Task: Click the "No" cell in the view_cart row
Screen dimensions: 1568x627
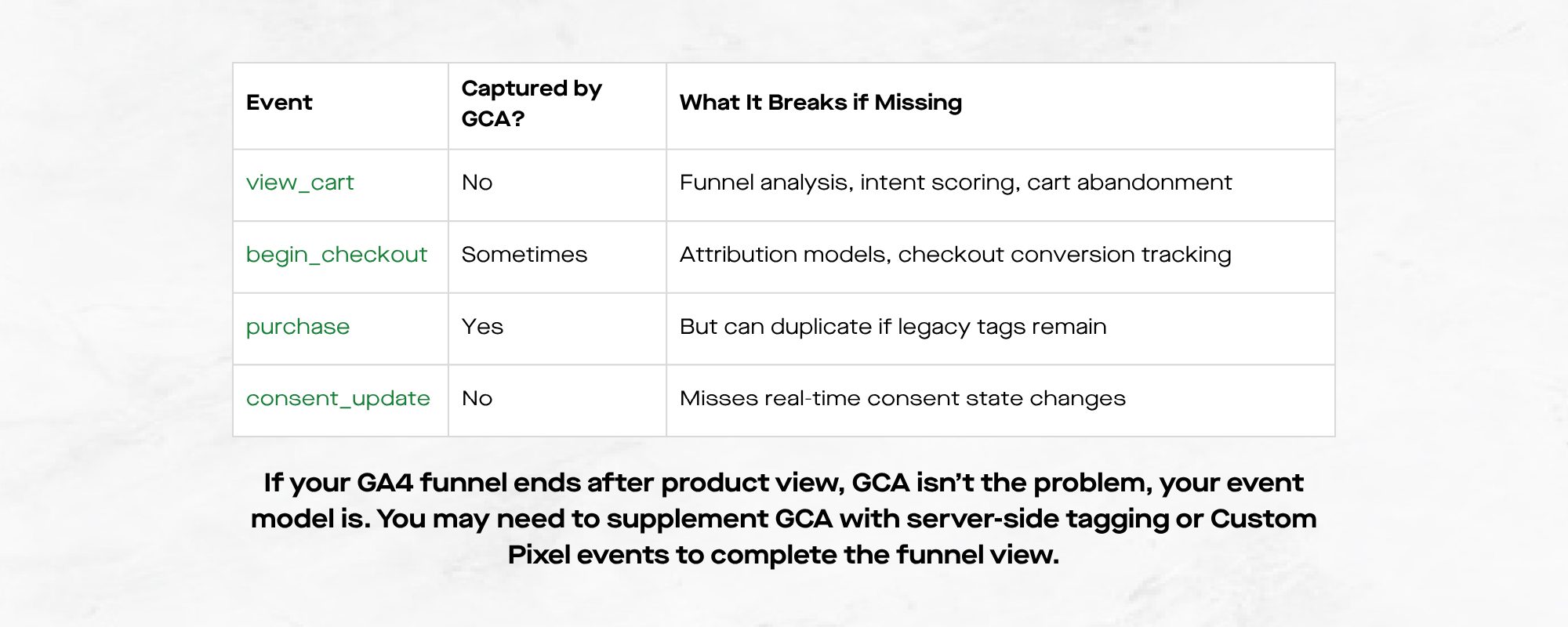Action: tap(477, 183)
